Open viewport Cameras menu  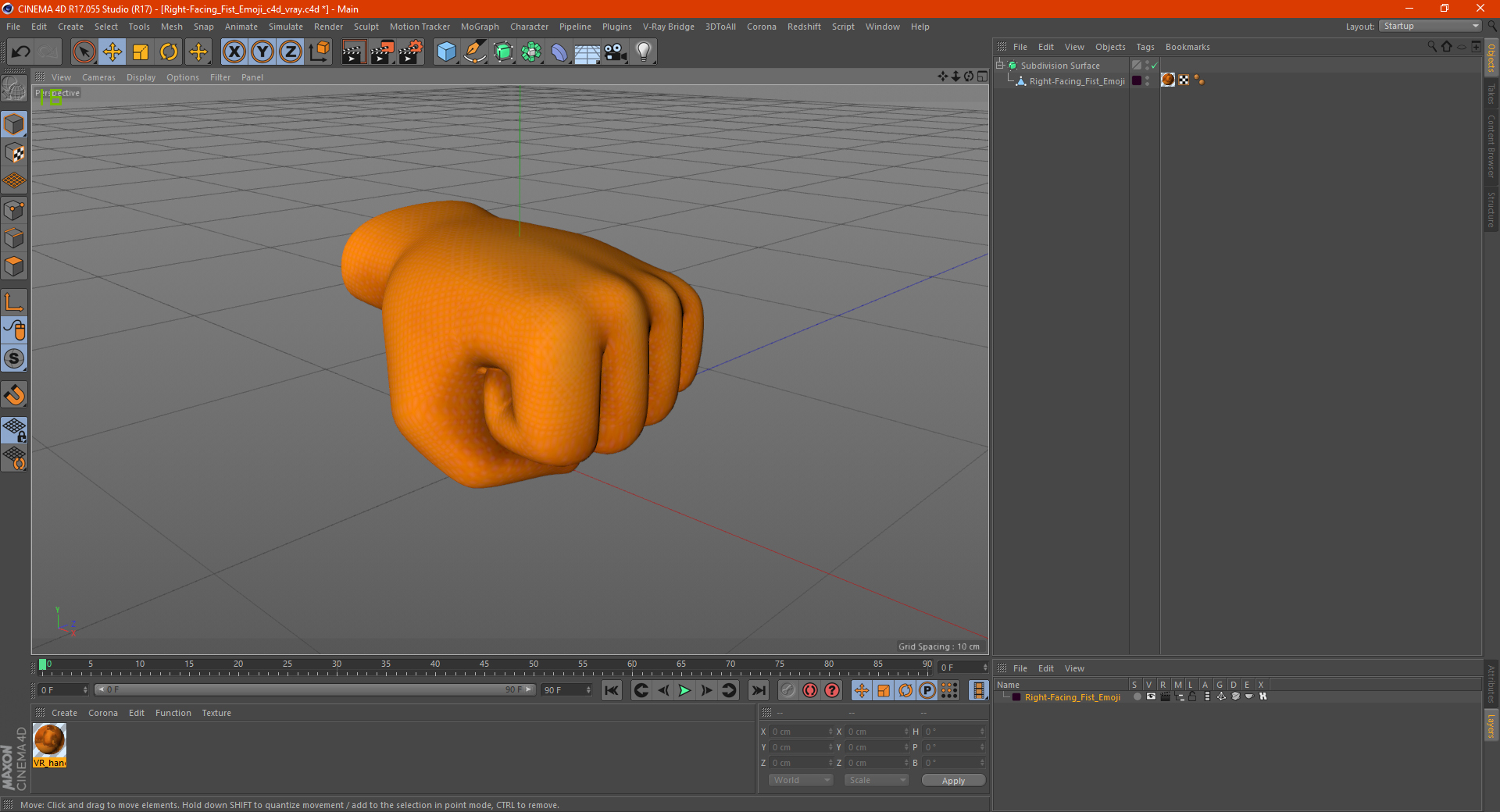point(98,77)
